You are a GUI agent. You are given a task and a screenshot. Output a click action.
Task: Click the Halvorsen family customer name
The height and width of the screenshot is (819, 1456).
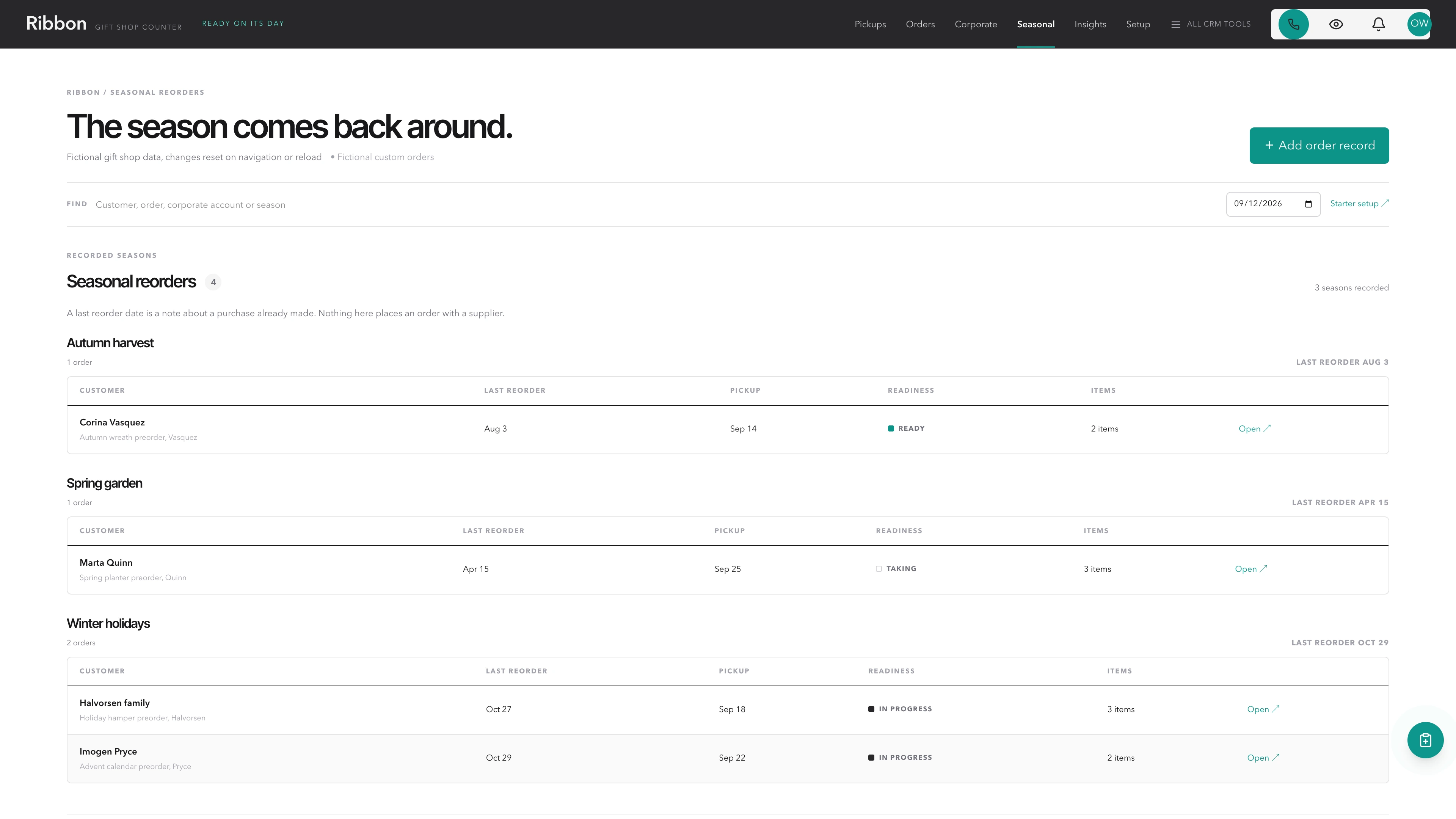[114, 703]
